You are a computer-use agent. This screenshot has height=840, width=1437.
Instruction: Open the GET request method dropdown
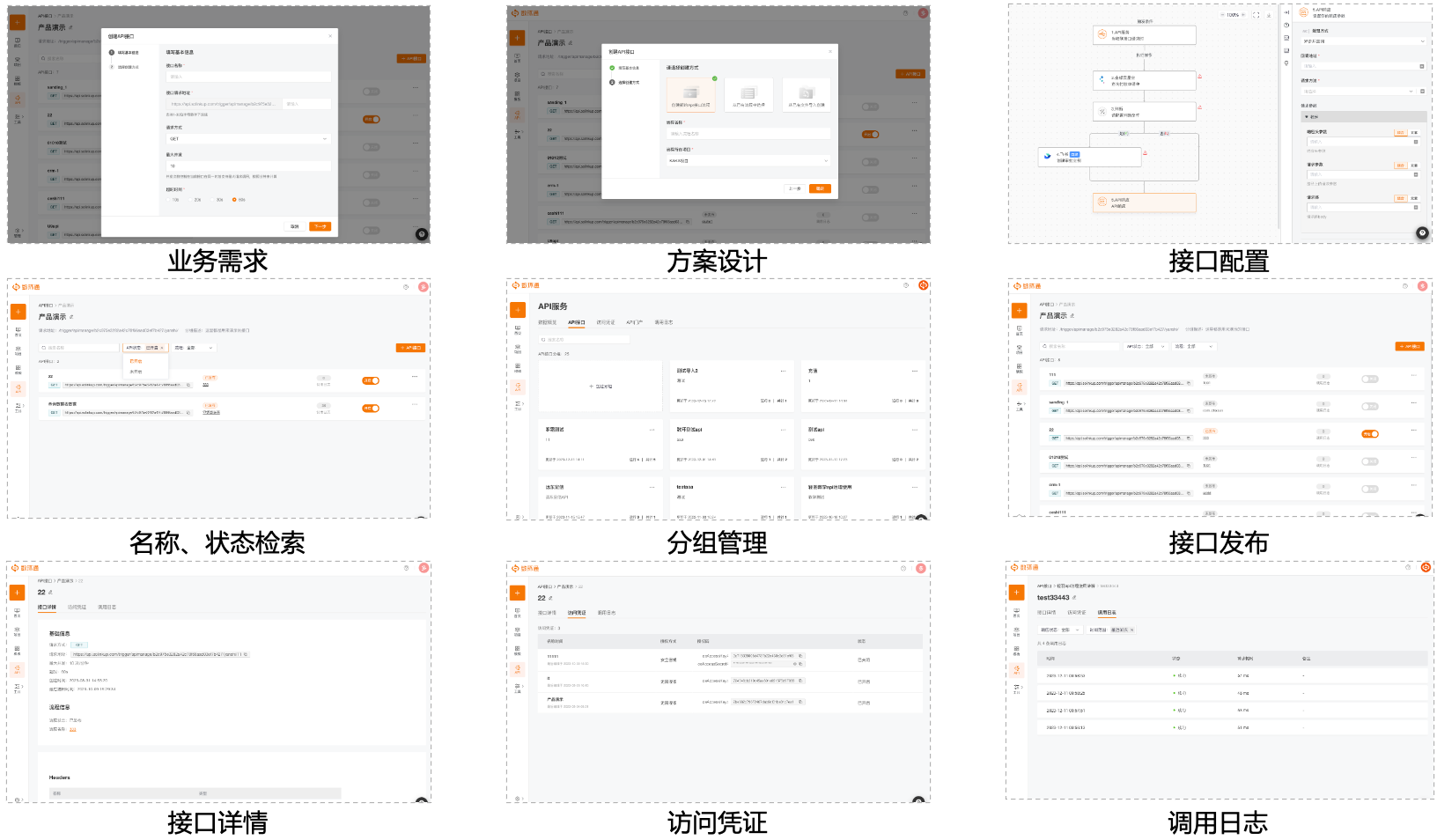pos(248,139)
